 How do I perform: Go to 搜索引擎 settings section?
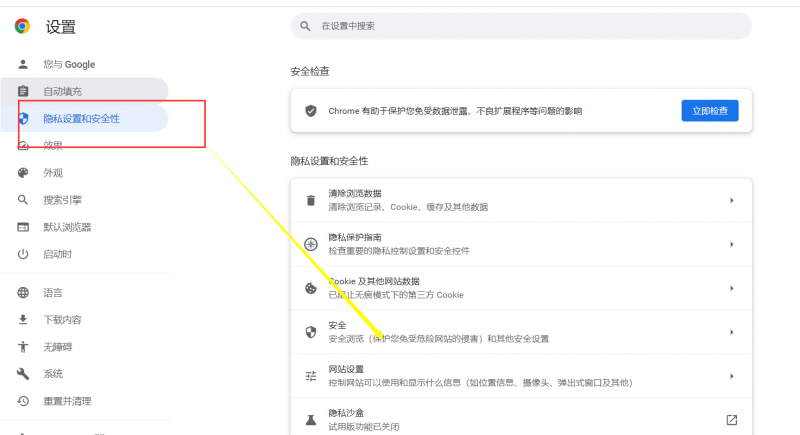point(62,200)
